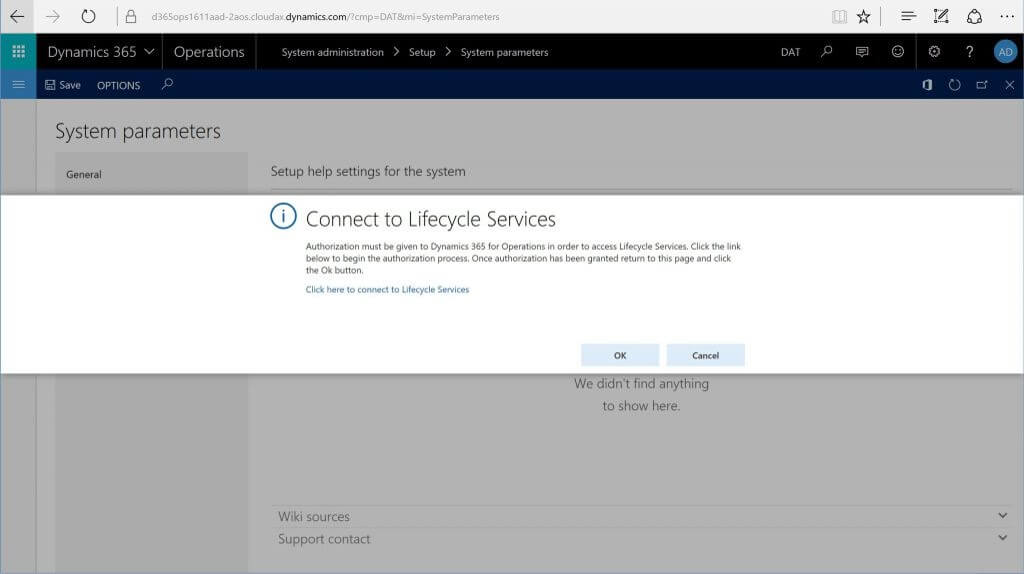Click the System parameters page title
Viewport: 1024px width, 574px height.
138,131
